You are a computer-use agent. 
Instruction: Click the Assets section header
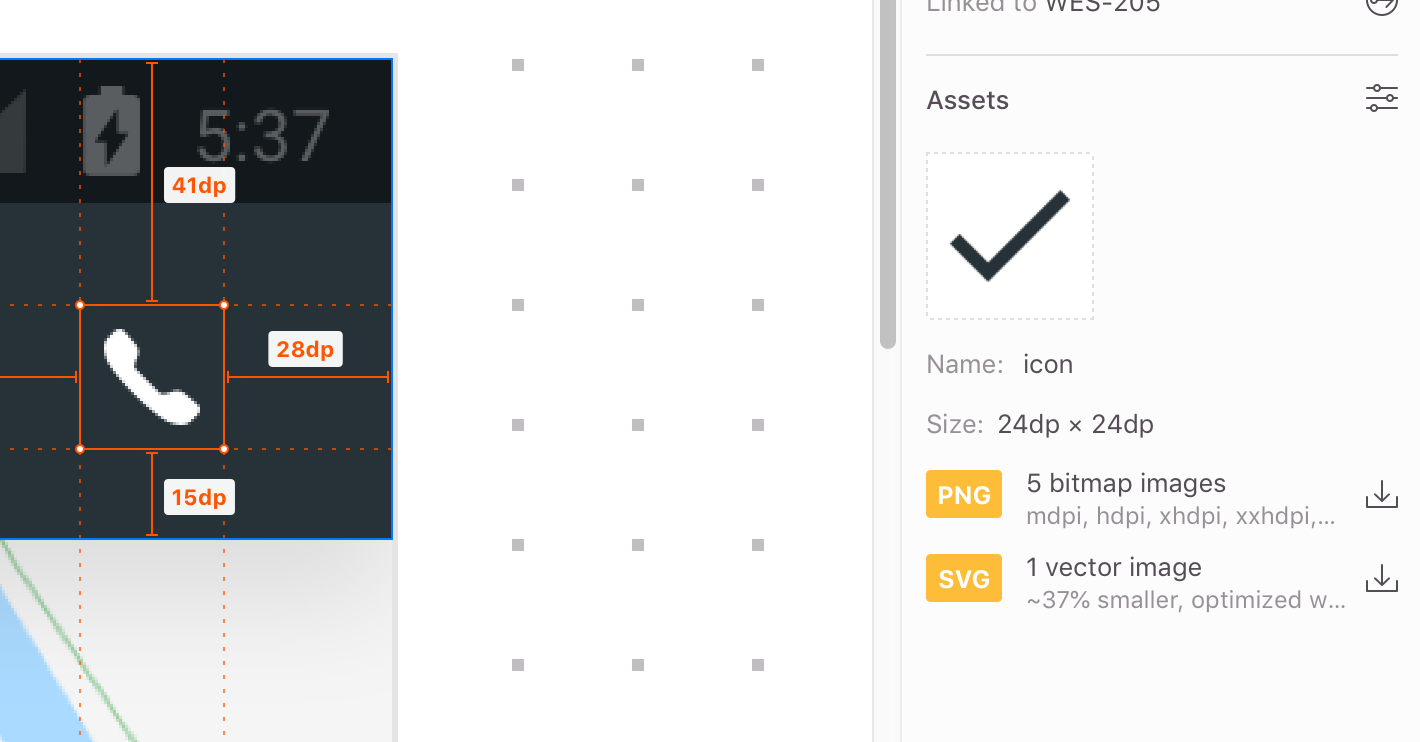[x=966, y=99]
